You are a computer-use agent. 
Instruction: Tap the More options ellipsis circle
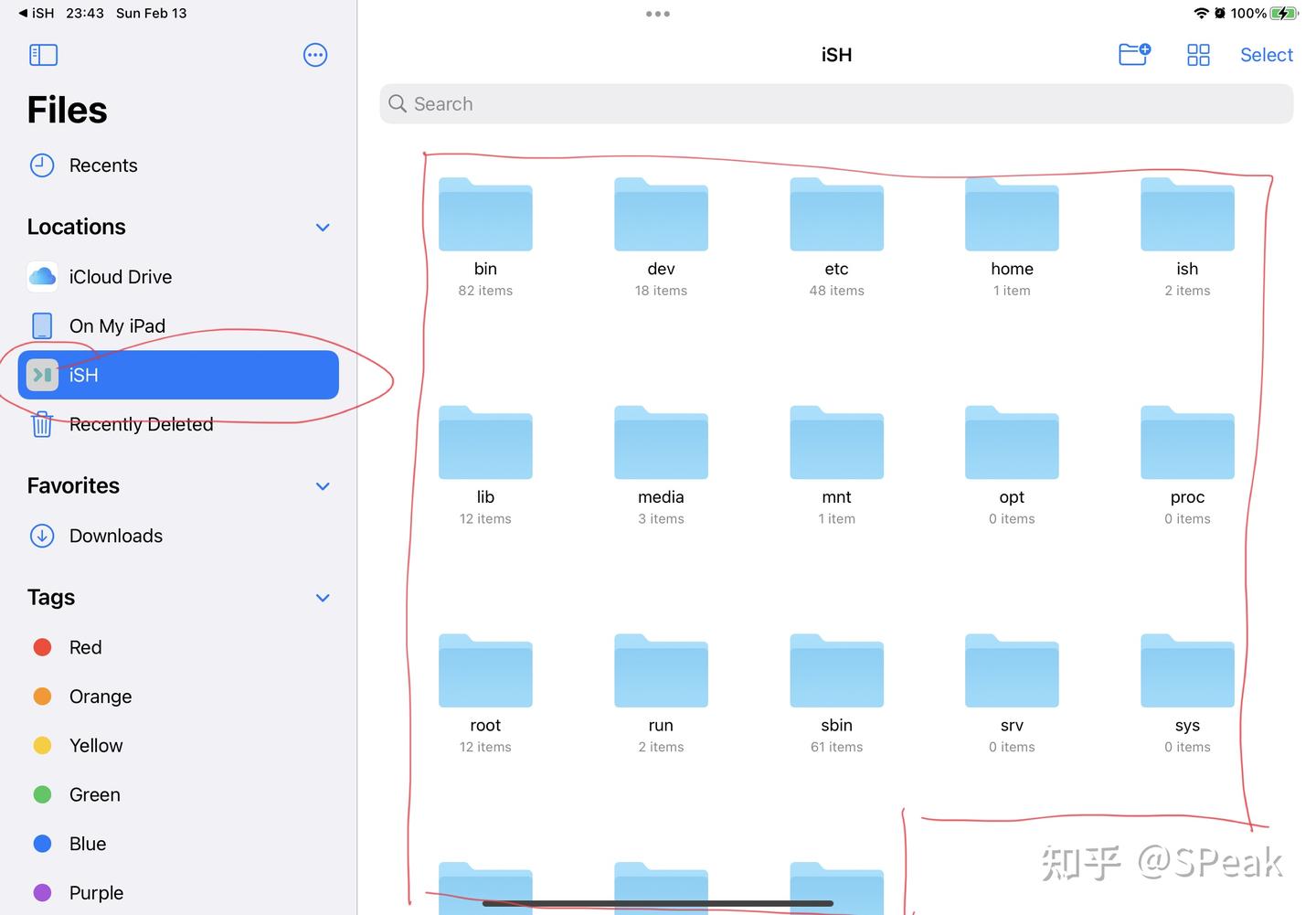(x=314, y=55)
